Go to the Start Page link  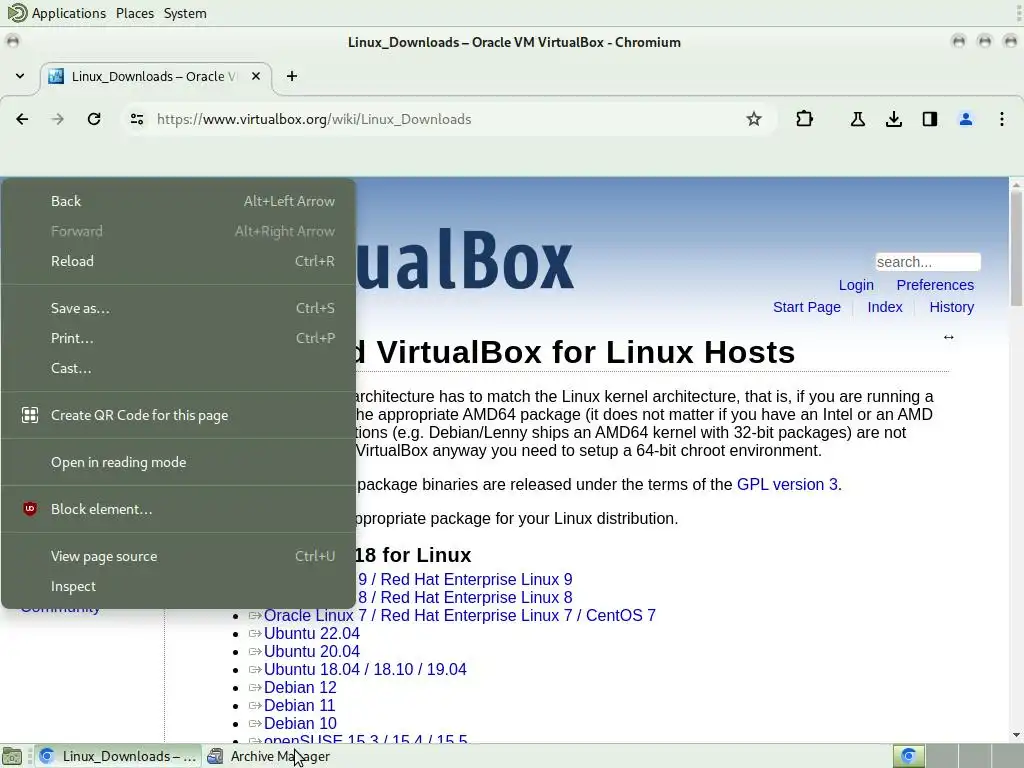click(x=807, y=307)
